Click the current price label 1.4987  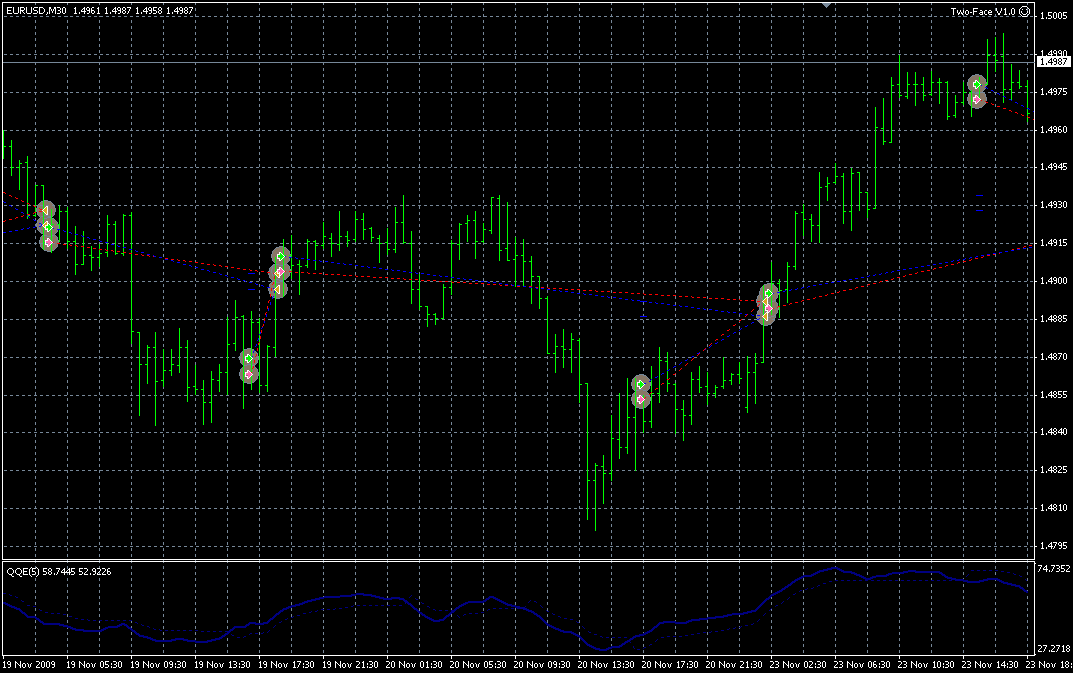[1053, 62]
